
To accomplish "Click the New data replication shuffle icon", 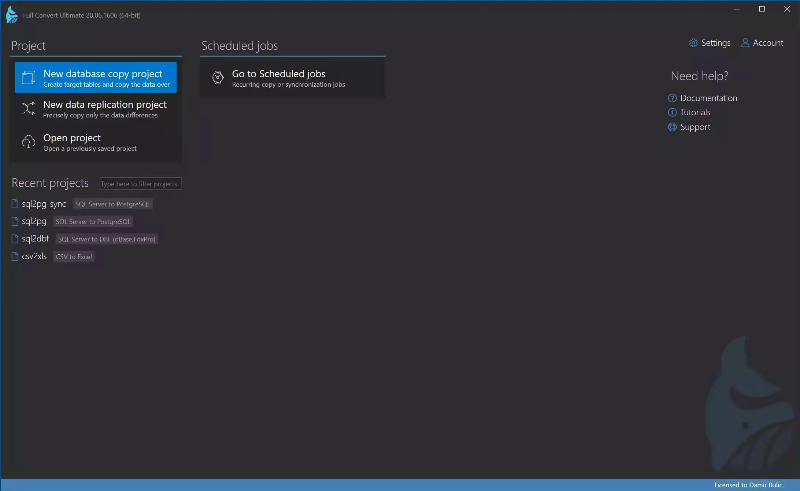I will 28,109.
